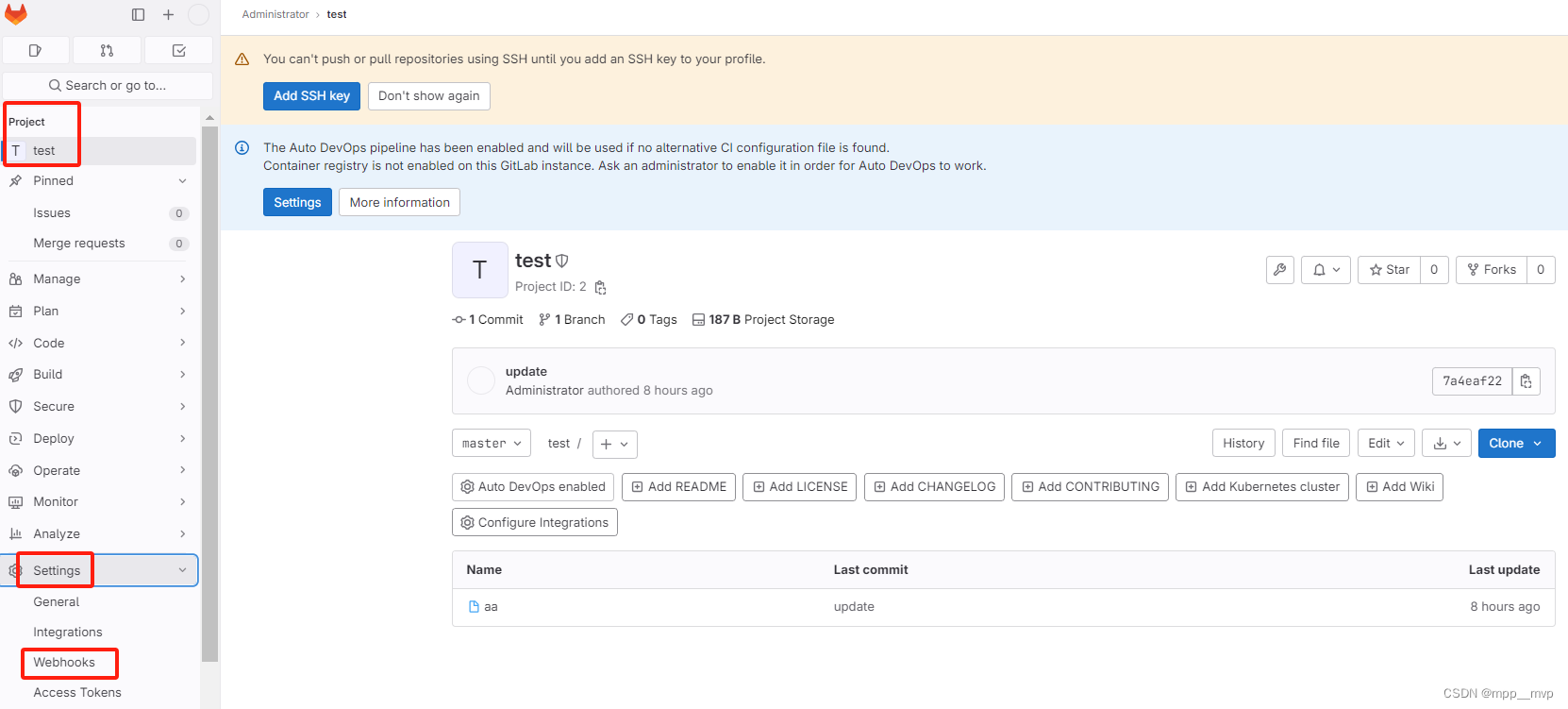Viewport: 1568px width, 709px height.
Task: Open the download source code dropdown
Action: [x=1446, y=443]
